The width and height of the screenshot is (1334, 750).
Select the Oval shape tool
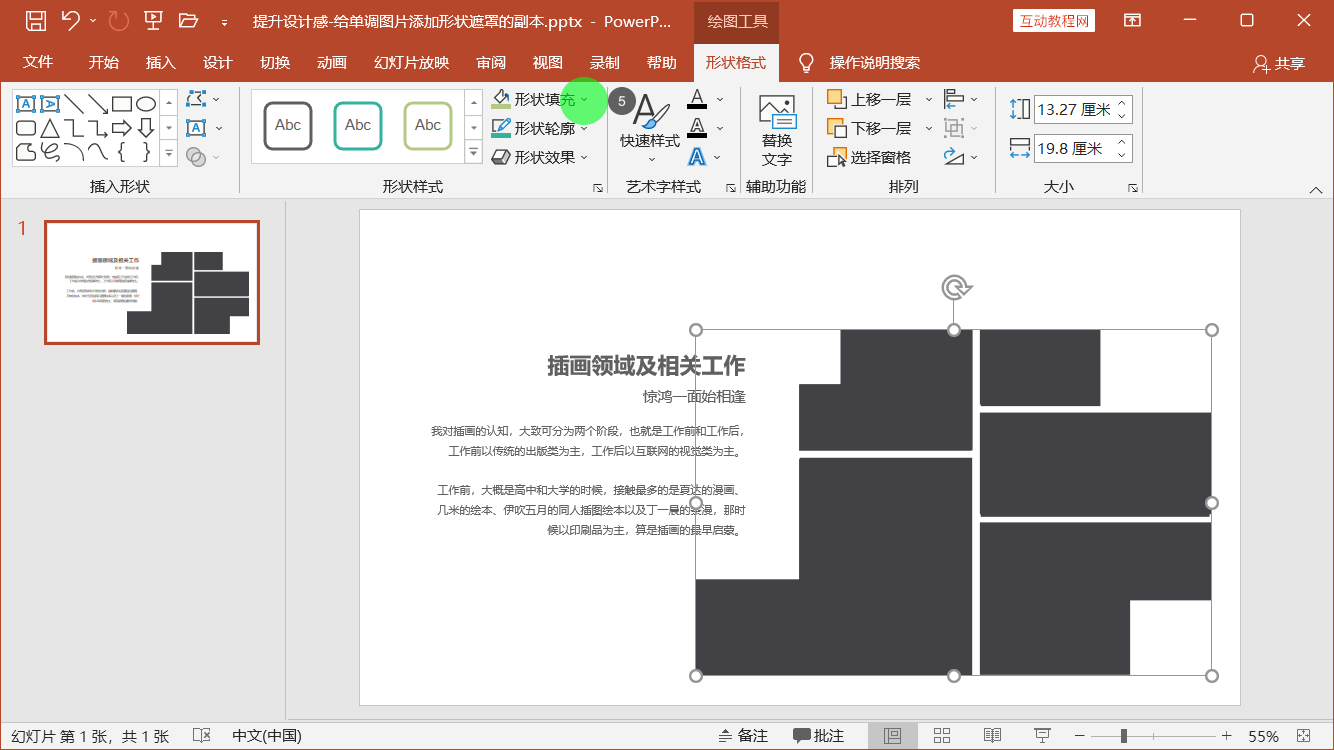coord(145,103)
